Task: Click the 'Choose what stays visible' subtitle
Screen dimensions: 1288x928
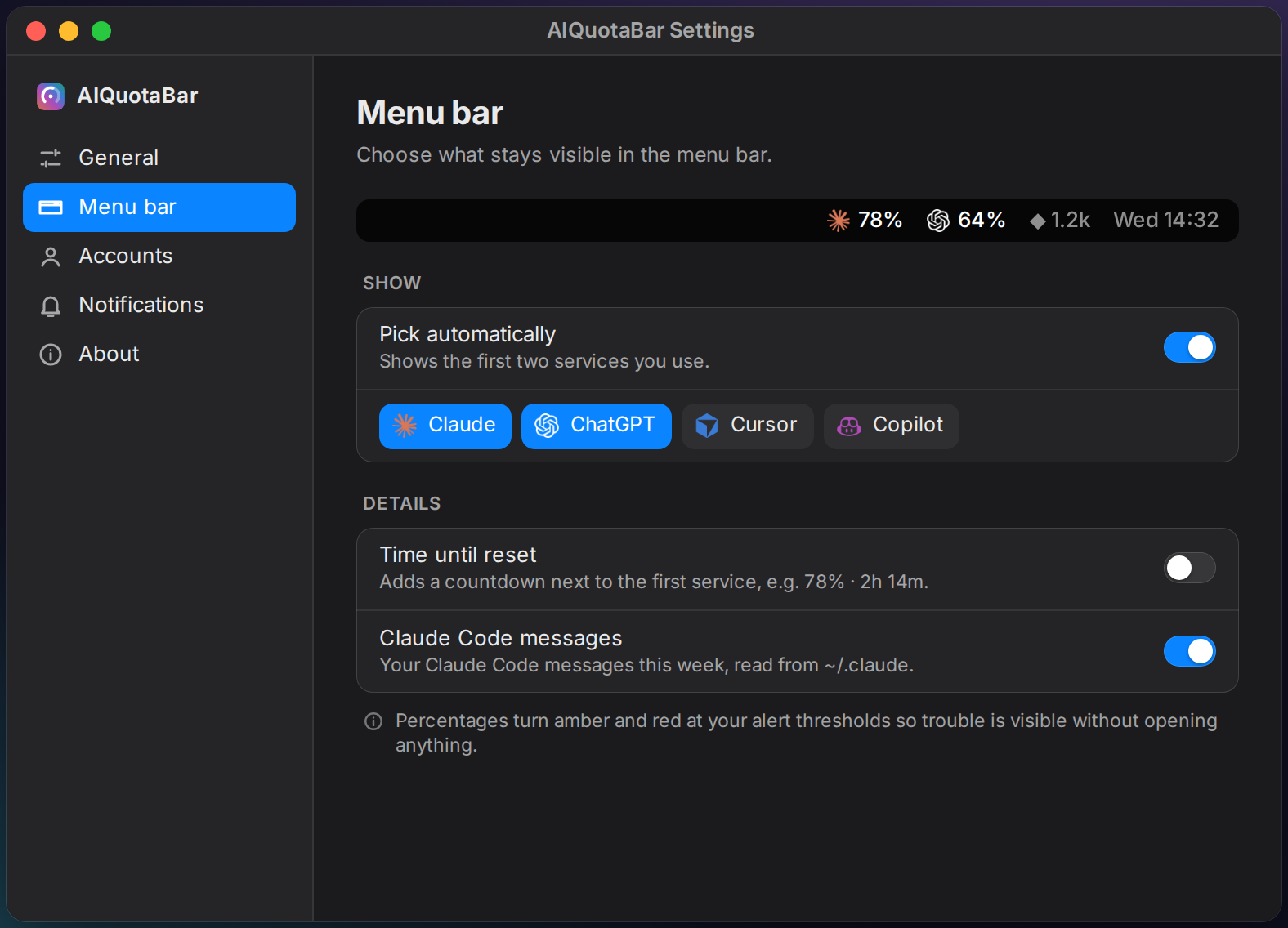Action: point(564,155)
